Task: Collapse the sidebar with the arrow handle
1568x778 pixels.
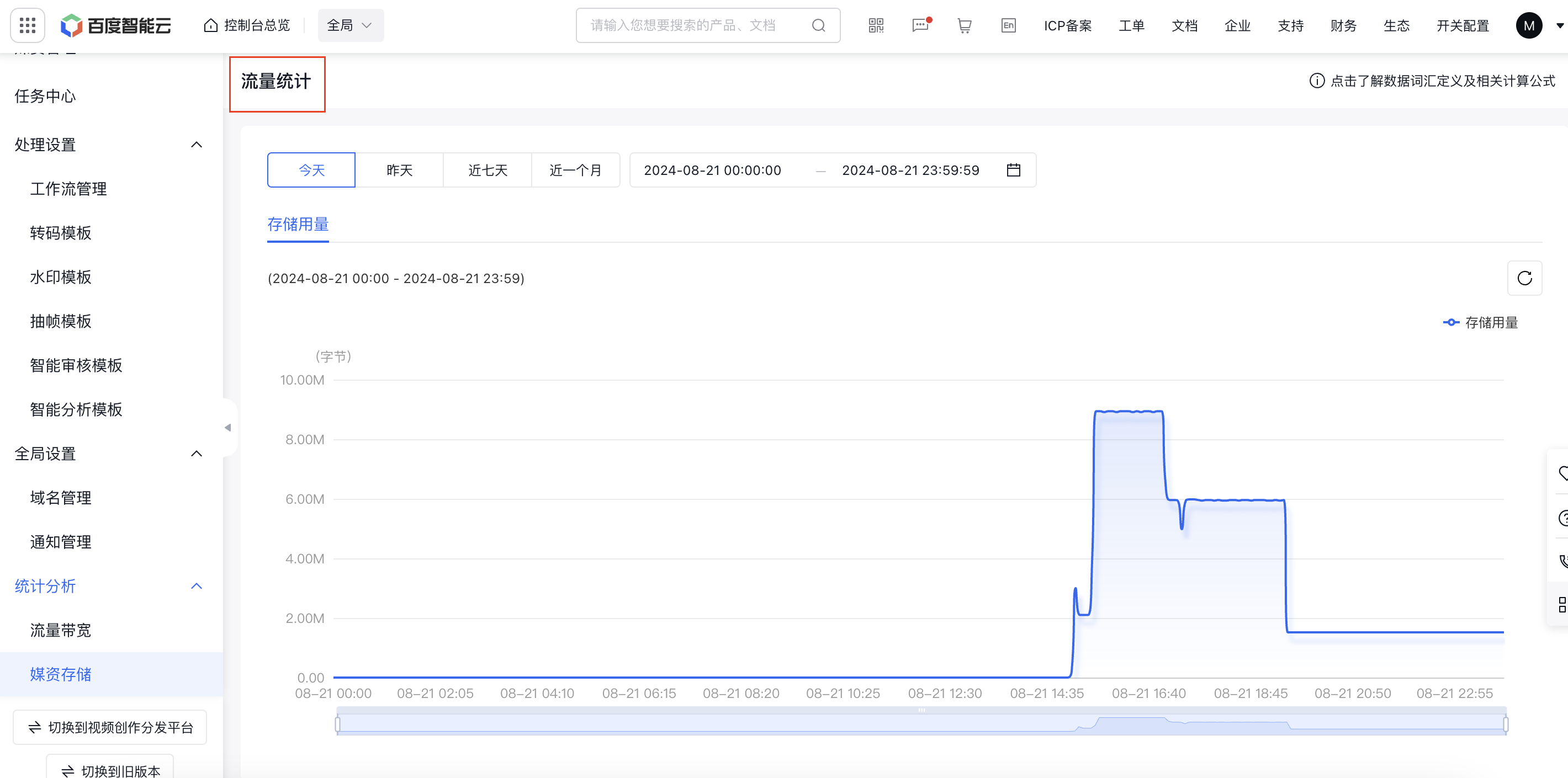Action: pyautogui.click(x=227, y=428)
